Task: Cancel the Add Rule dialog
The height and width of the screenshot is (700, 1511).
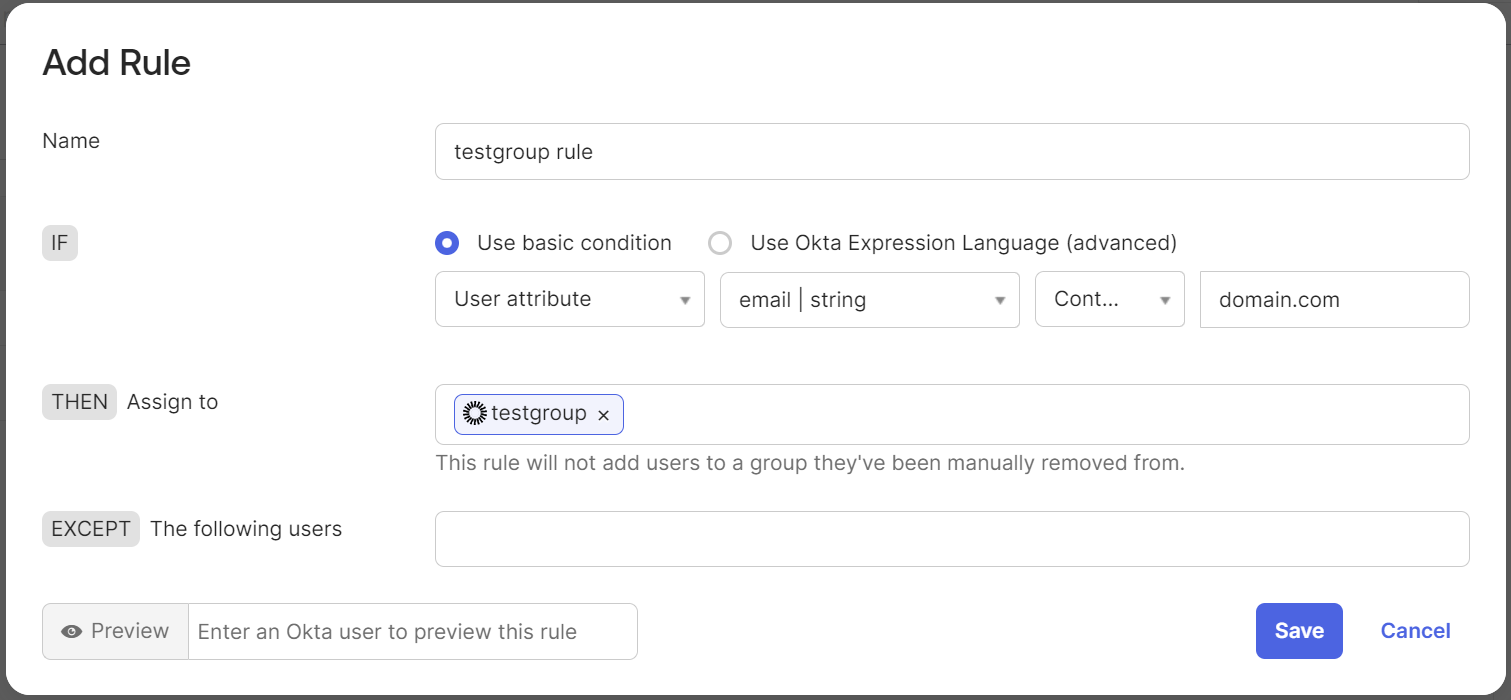Action: tap(1415, 631)
